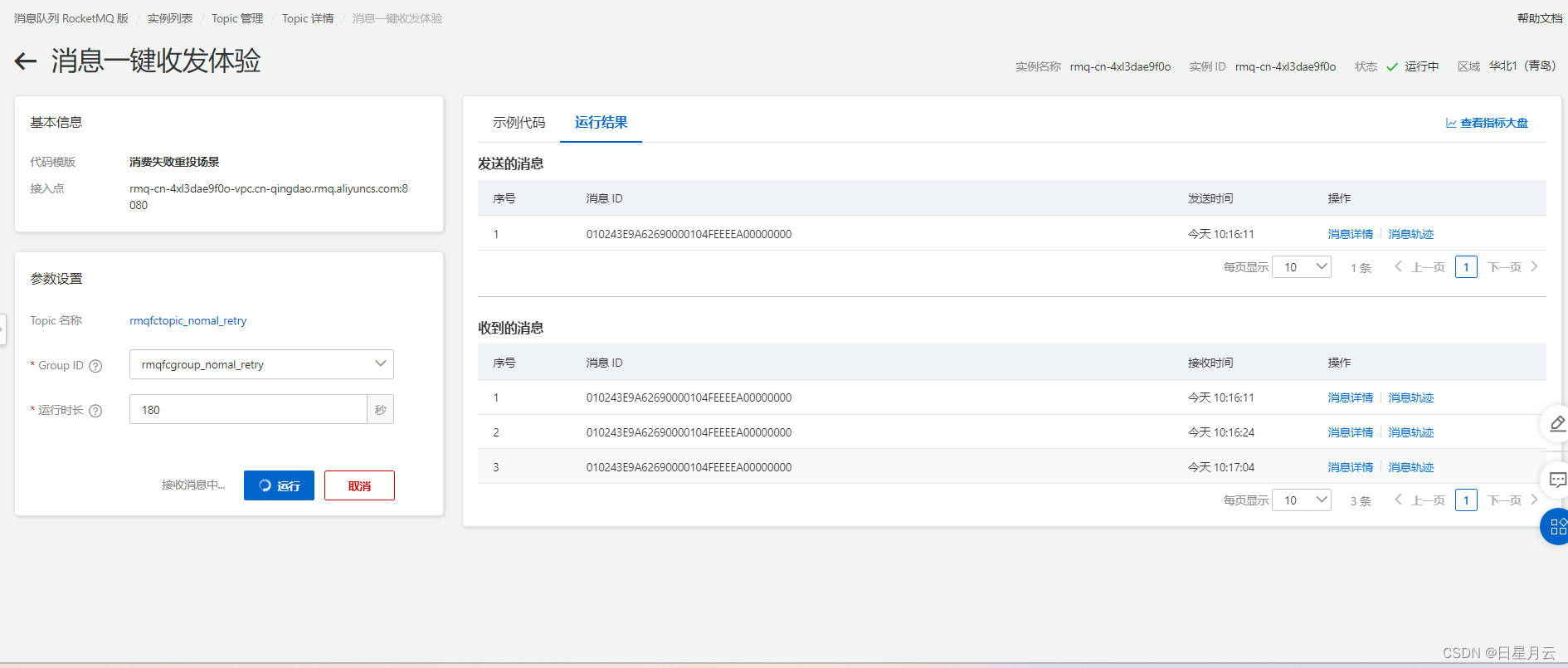Click the 运行中 status text
Viewport: 1568px width, 668px height.
pos(1421,66)
